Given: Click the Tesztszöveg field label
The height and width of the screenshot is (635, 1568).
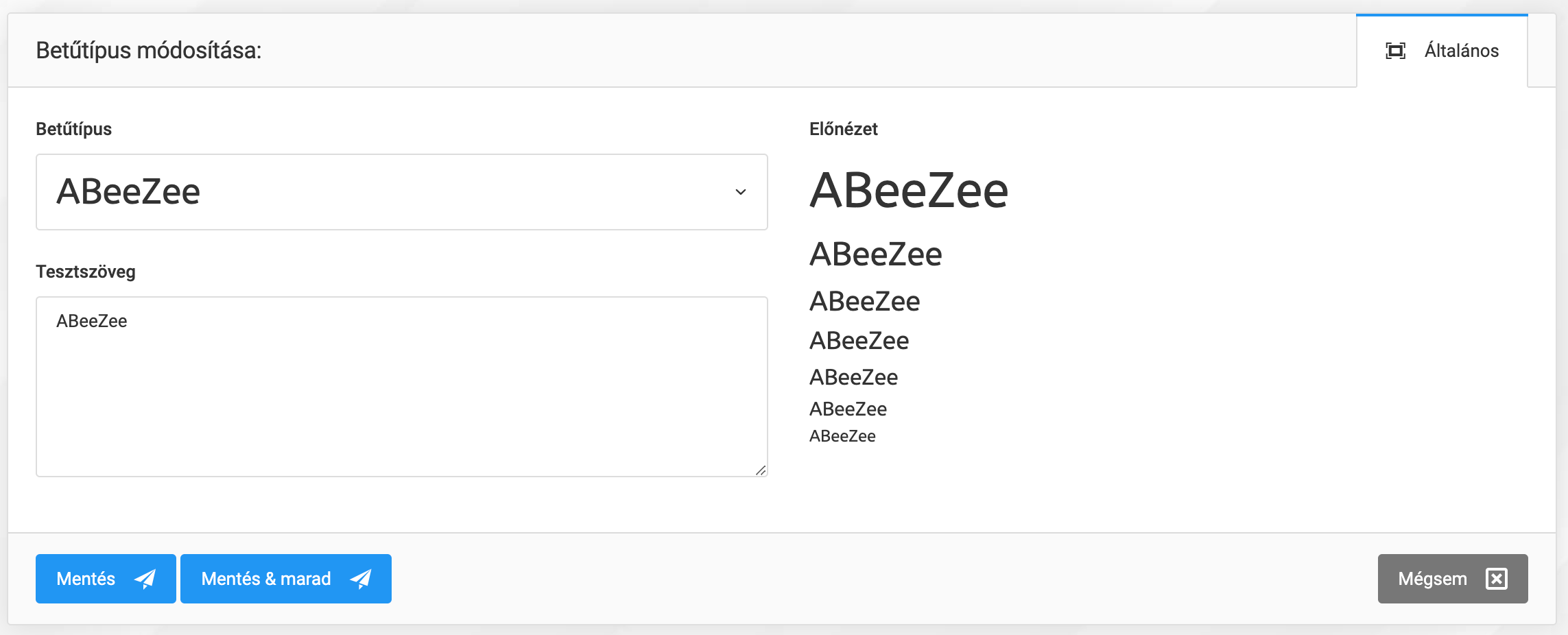Looking at the screenshot, I should [86, 272].
